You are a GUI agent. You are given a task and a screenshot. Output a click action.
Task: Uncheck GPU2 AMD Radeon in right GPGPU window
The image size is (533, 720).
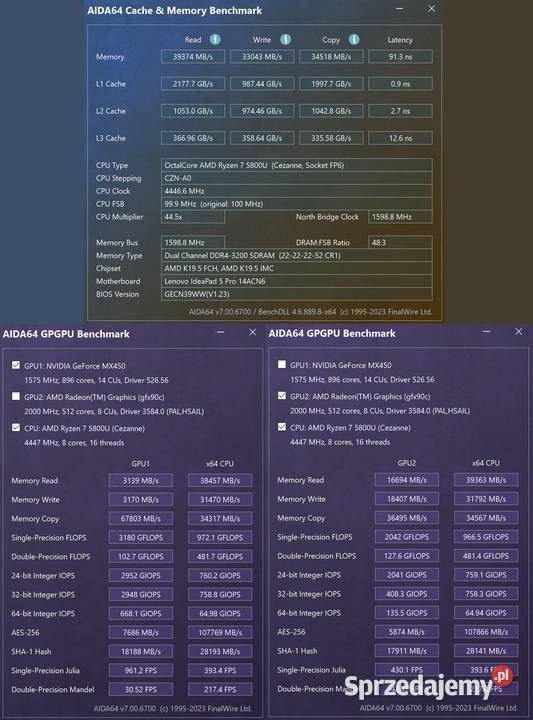point(282,396)
